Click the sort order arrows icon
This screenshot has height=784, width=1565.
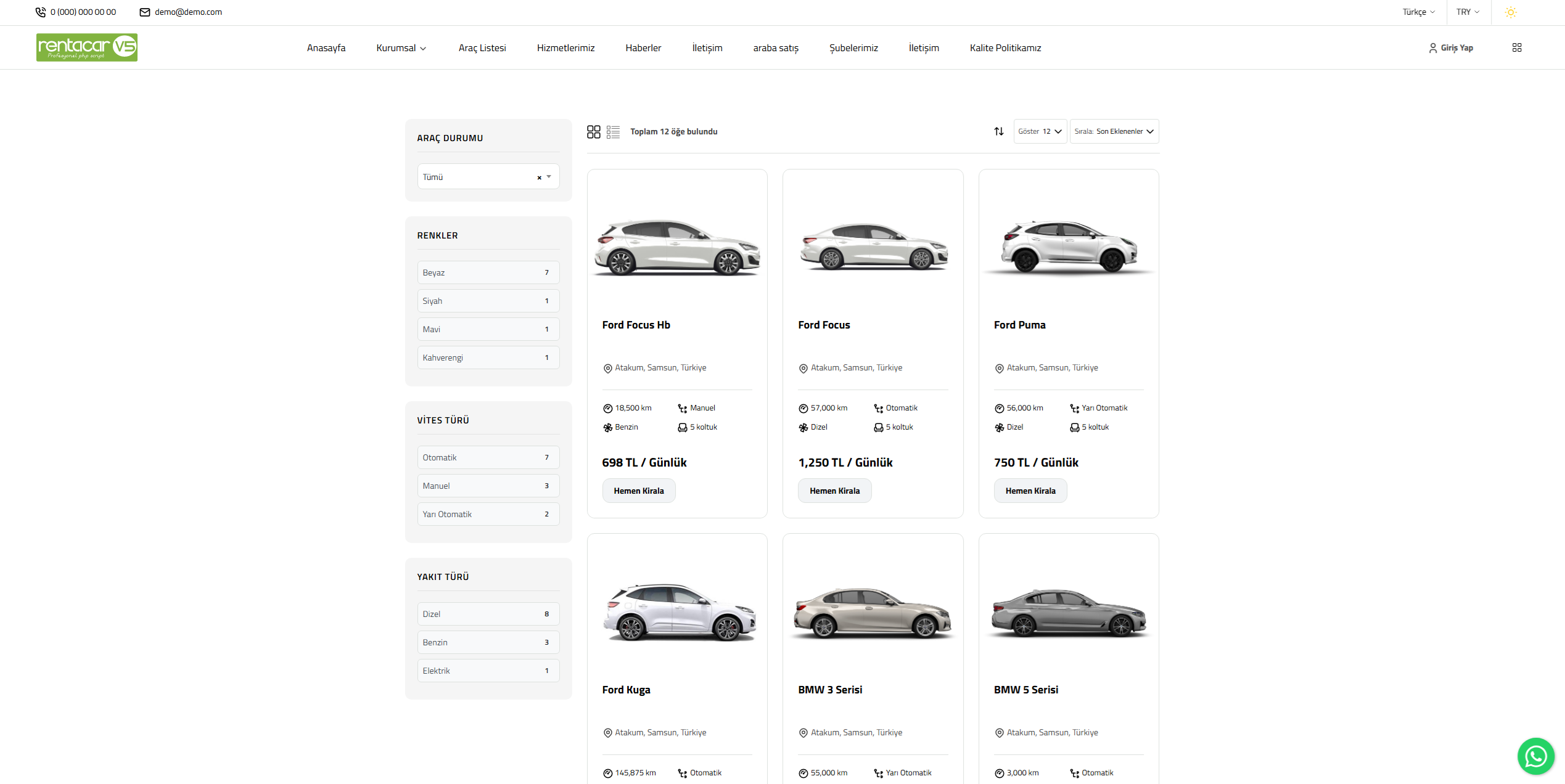pyautogui.click(x=998, y=131)
